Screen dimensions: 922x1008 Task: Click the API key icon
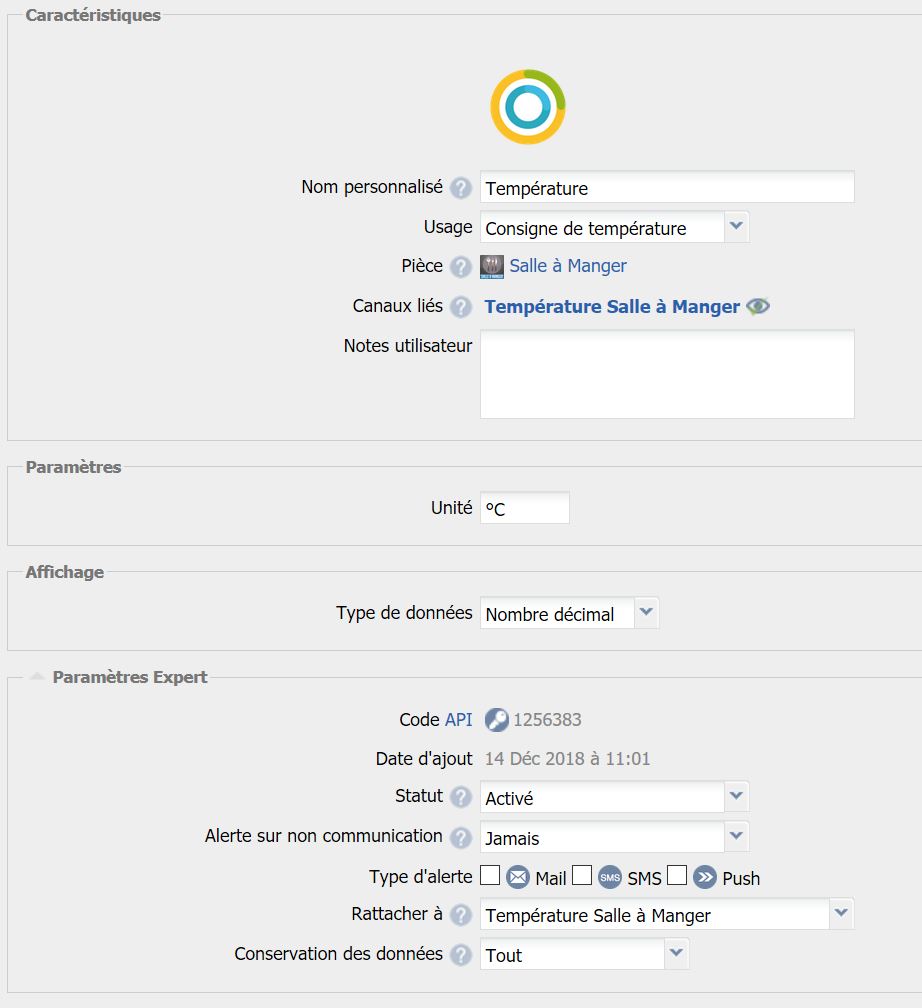point(496,720)
